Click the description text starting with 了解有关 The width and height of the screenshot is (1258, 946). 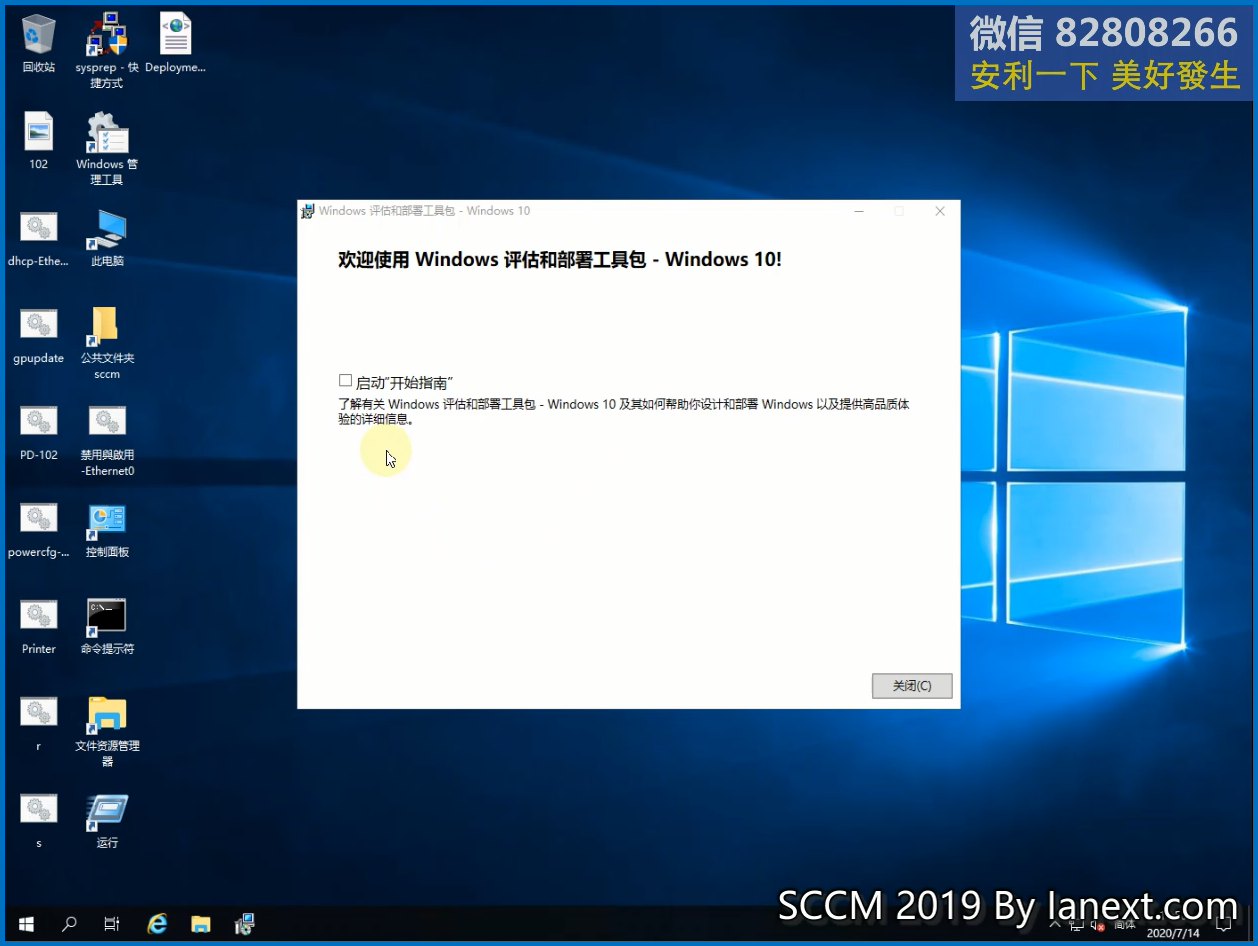[x=624, y=412]
